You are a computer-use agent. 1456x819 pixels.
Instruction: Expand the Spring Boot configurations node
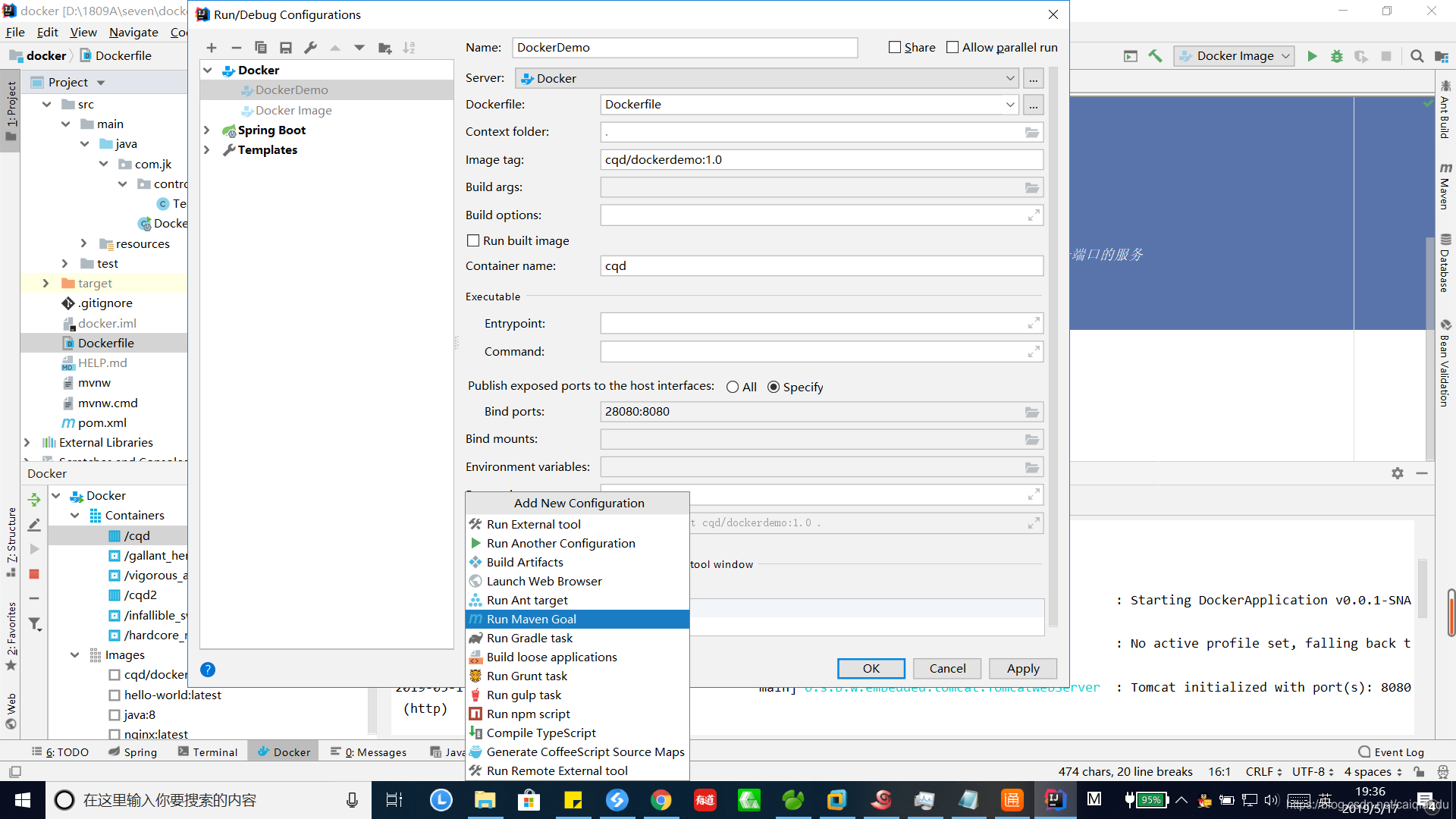pos(207,130)
